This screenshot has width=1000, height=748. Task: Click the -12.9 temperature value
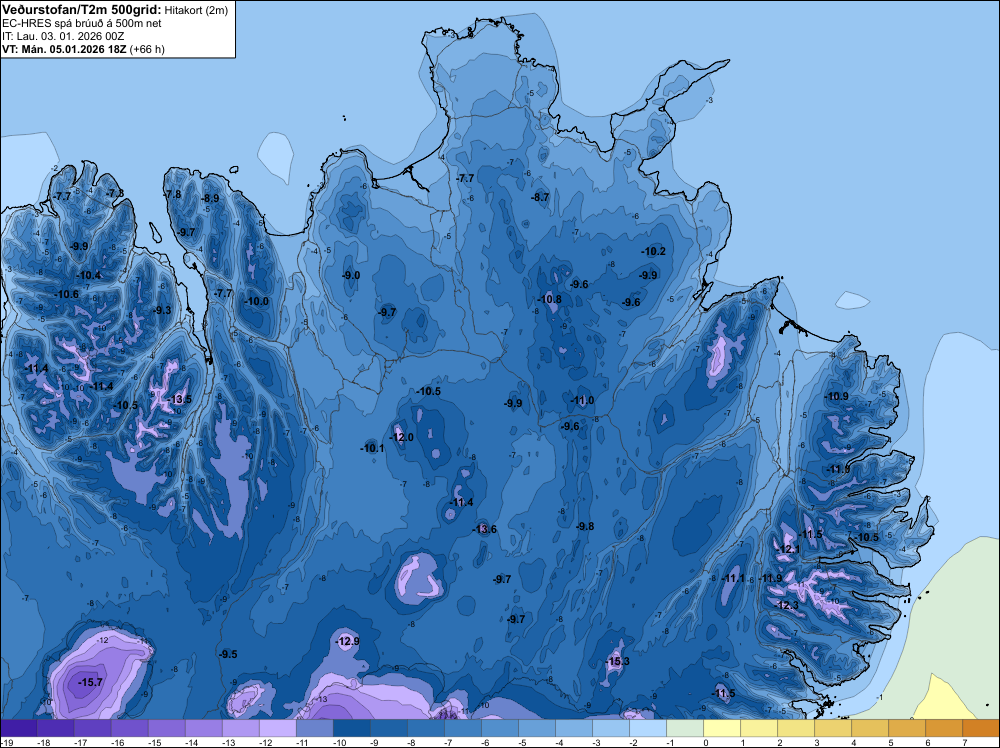click(x=348, y=641)
